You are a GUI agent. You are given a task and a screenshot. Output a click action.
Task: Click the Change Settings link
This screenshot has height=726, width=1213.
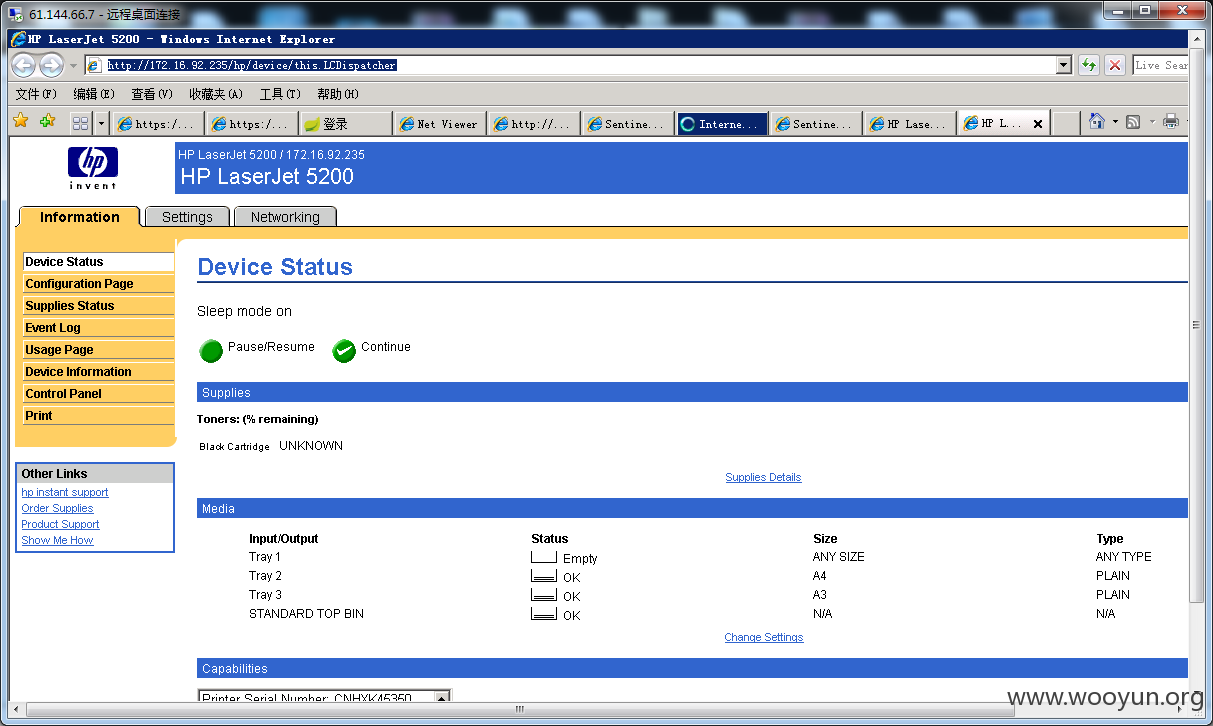[x=764, y=637]
